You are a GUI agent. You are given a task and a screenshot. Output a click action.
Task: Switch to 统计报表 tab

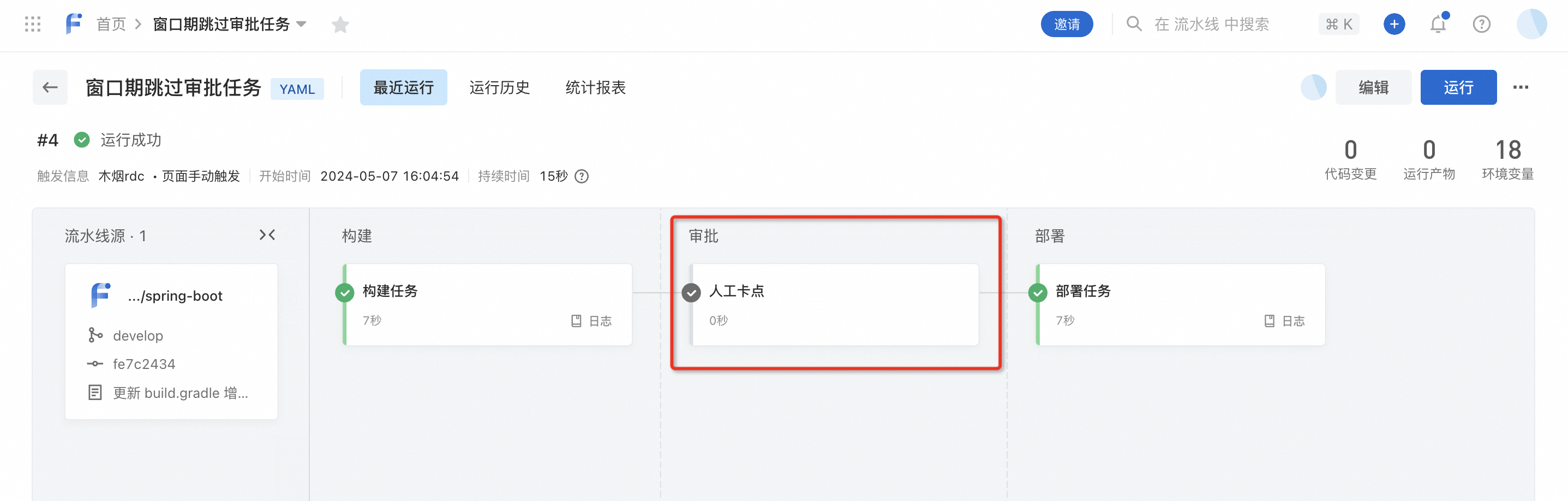(595, 88)
